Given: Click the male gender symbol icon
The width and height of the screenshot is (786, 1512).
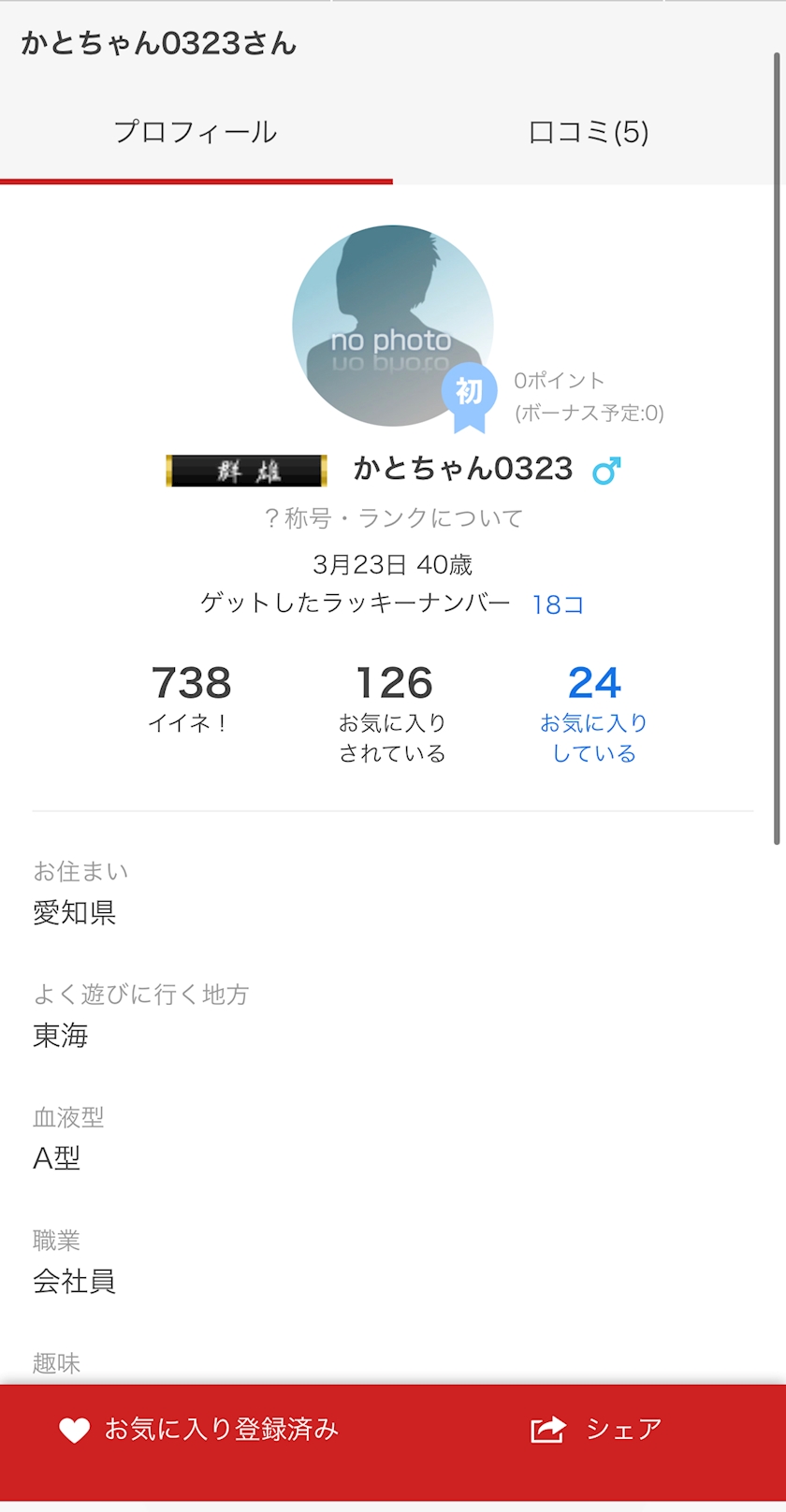Looking at the screenshot, I should 606,471.
